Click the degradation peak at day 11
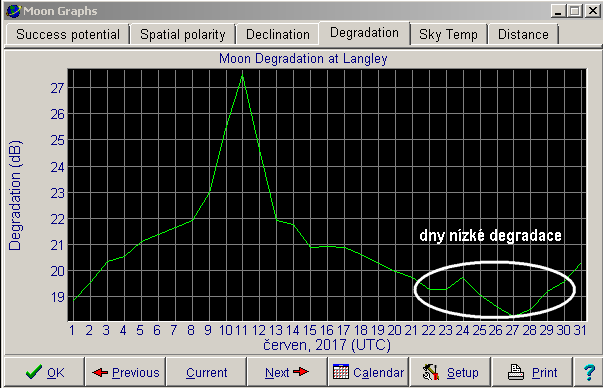The height and width of the screenshot is (388, 603). pyautogui.click(x=242, y=74)
